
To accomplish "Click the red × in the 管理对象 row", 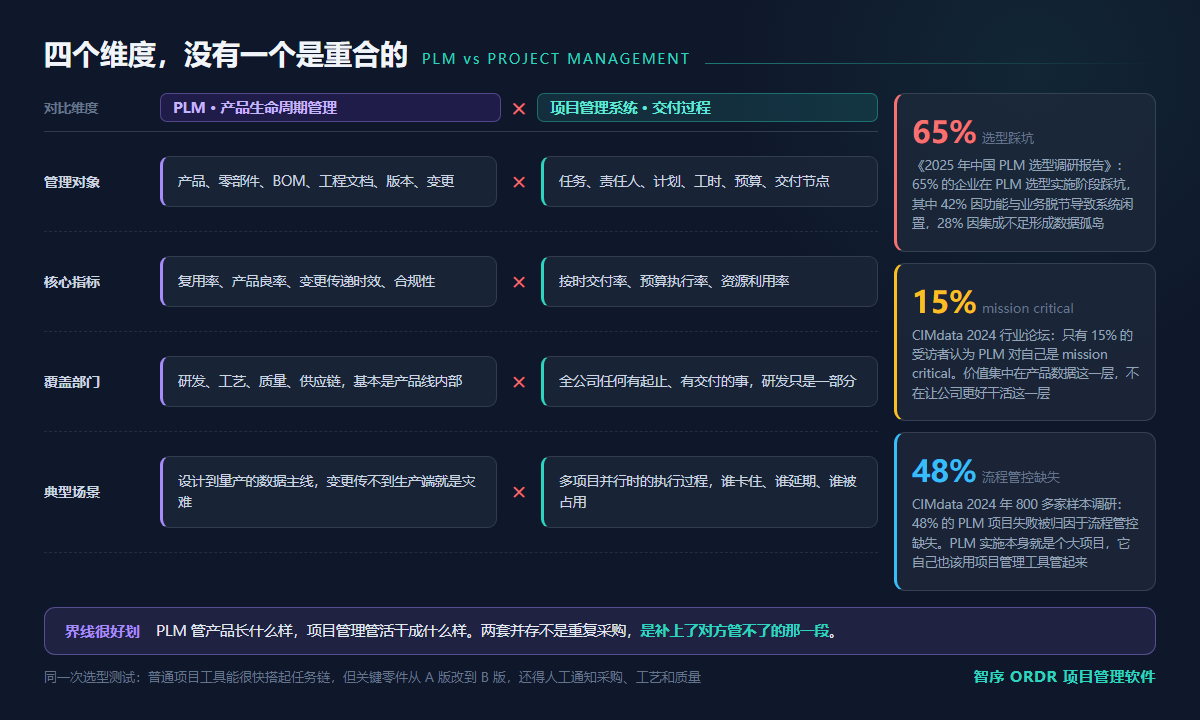I will click(519, 182).
